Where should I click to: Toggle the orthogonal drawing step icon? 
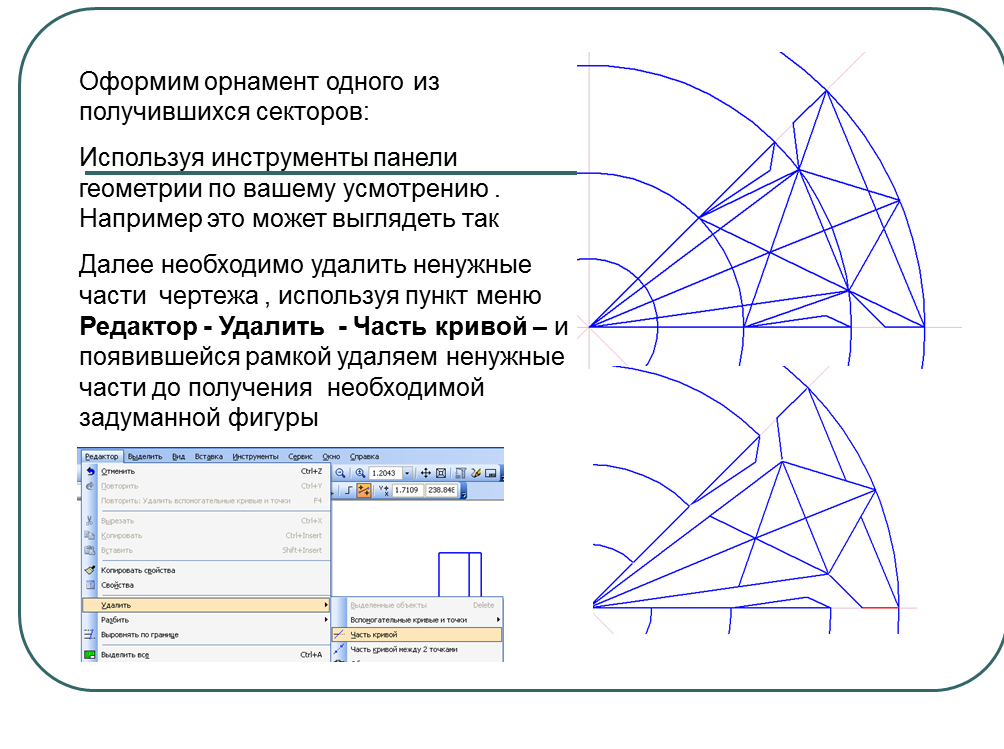[348, 490]
